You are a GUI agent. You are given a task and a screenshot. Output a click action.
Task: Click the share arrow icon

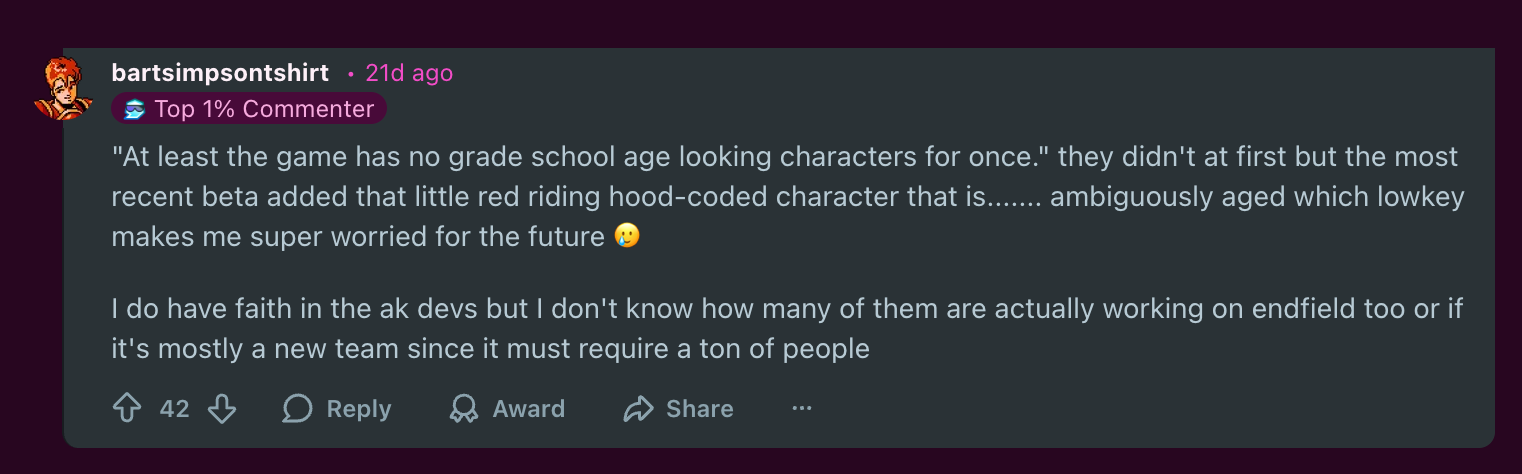(x=637, y=409)
